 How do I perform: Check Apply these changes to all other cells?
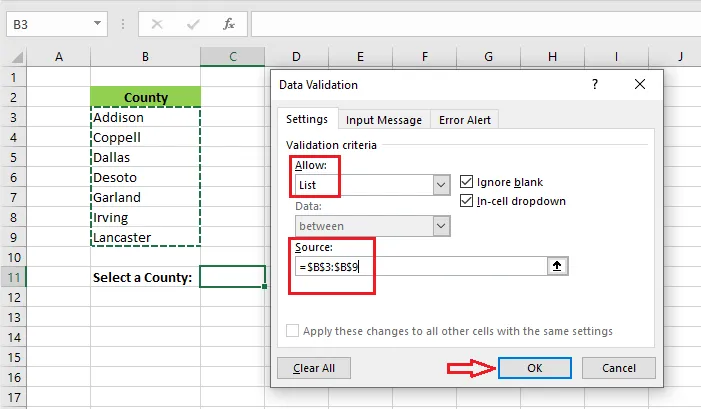point(292,331)
